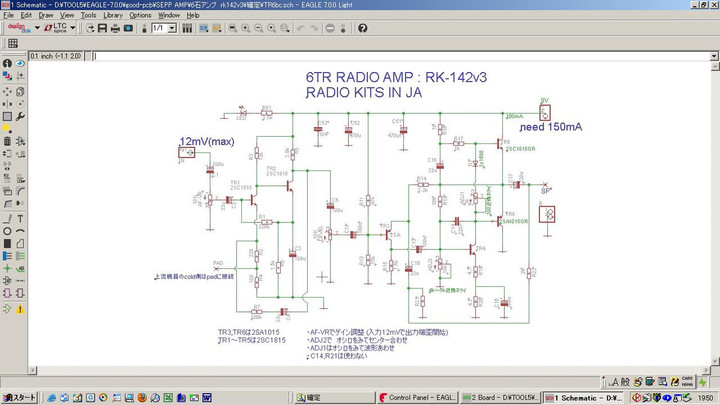Open the Library menu
The image size is (720, 405).
pyautogui.click(x=113, y=15)
